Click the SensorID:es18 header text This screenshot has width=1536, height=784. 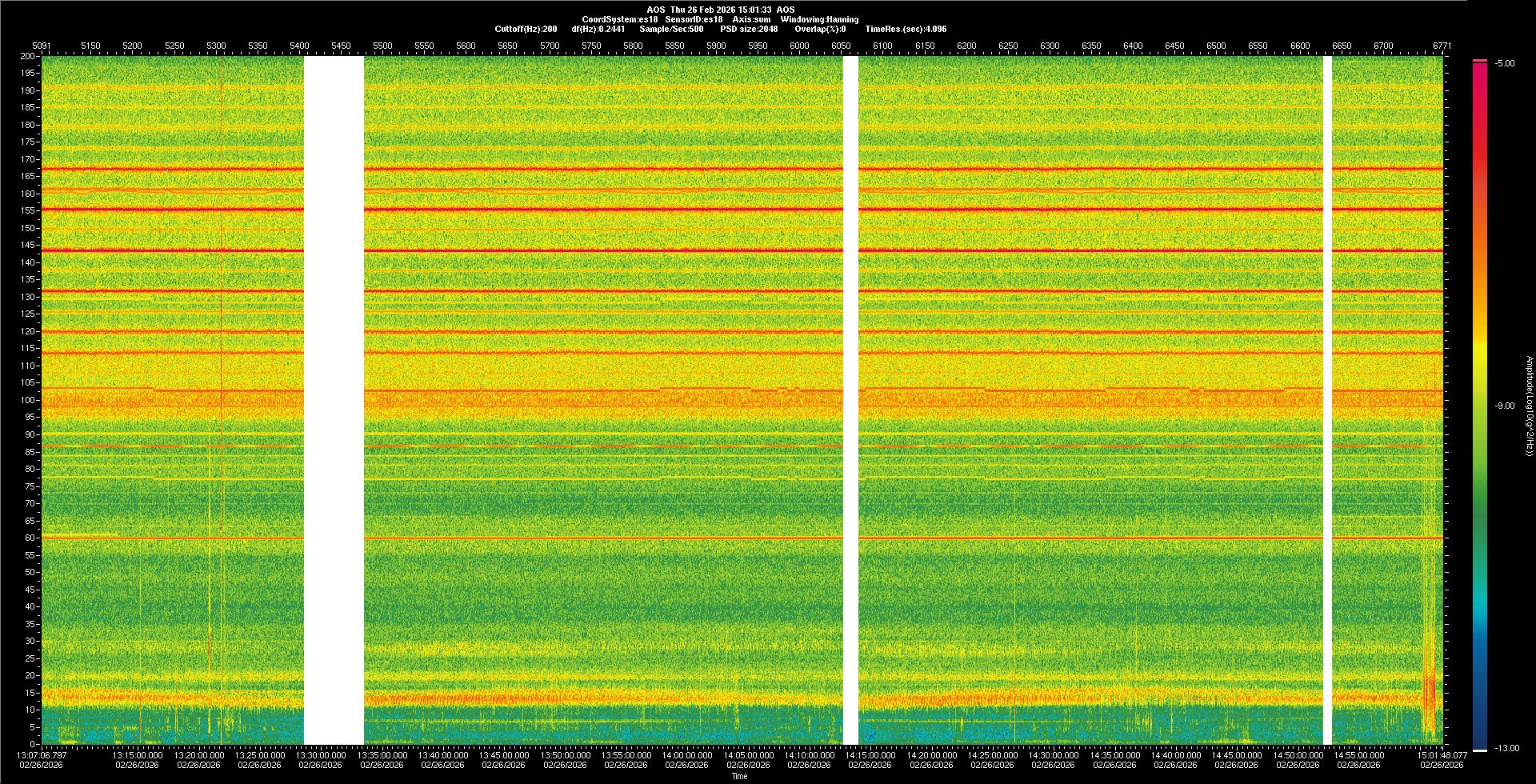pyautogui.click(x=694, y=19)
